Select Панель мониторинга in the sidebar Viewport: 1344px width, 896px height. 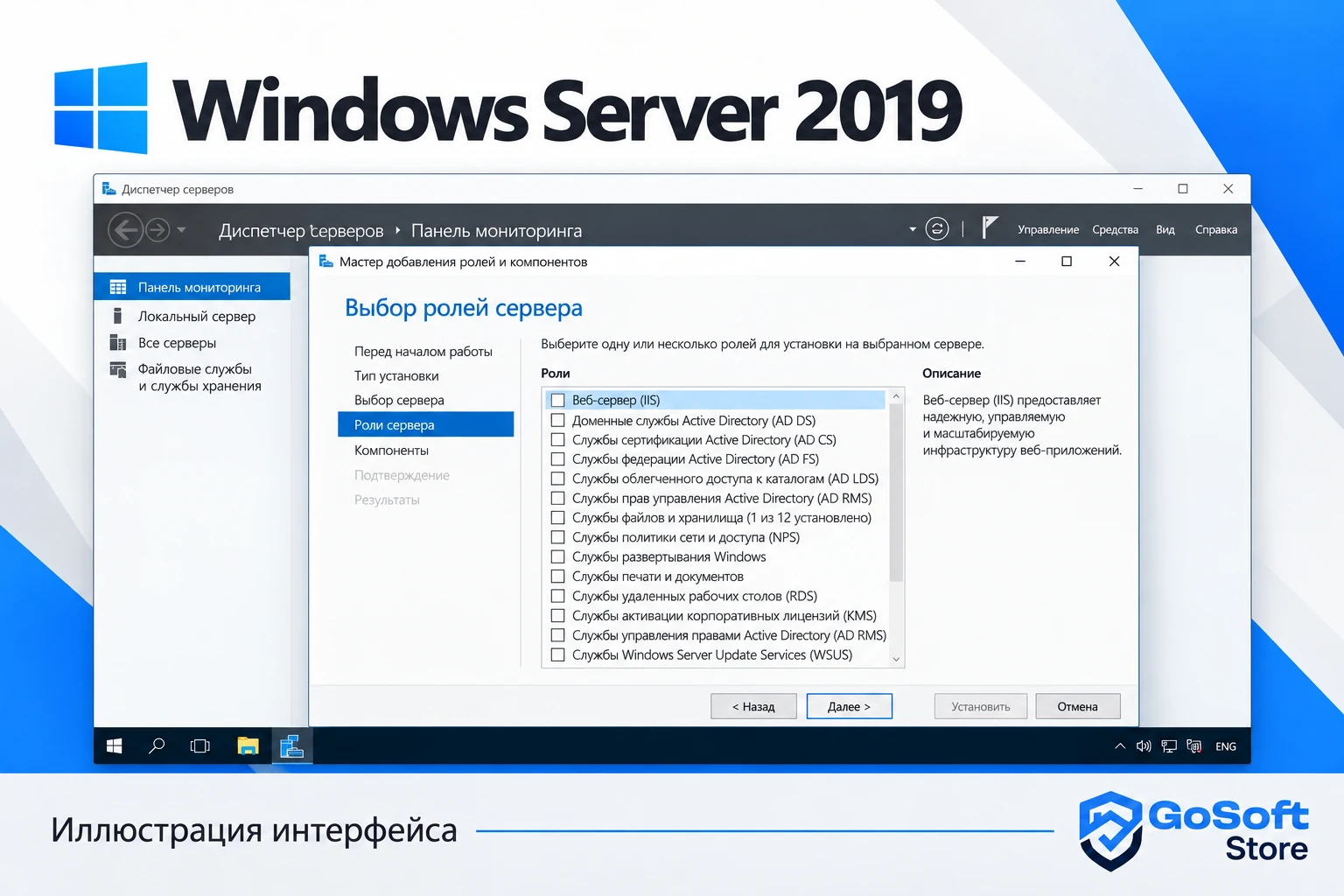pos(192,287)
